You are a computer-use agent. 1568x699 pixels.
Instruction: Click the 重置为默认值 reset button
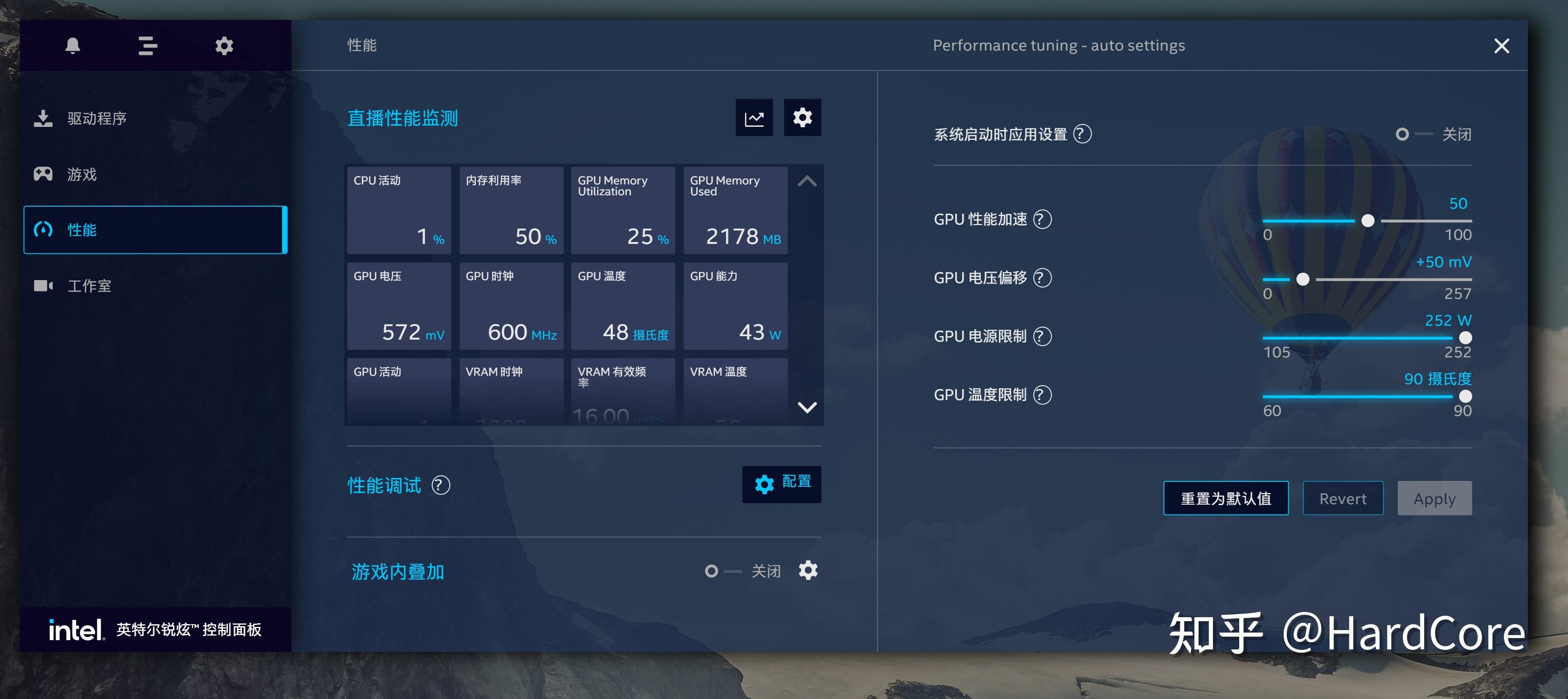click(x=1225, y=498)
